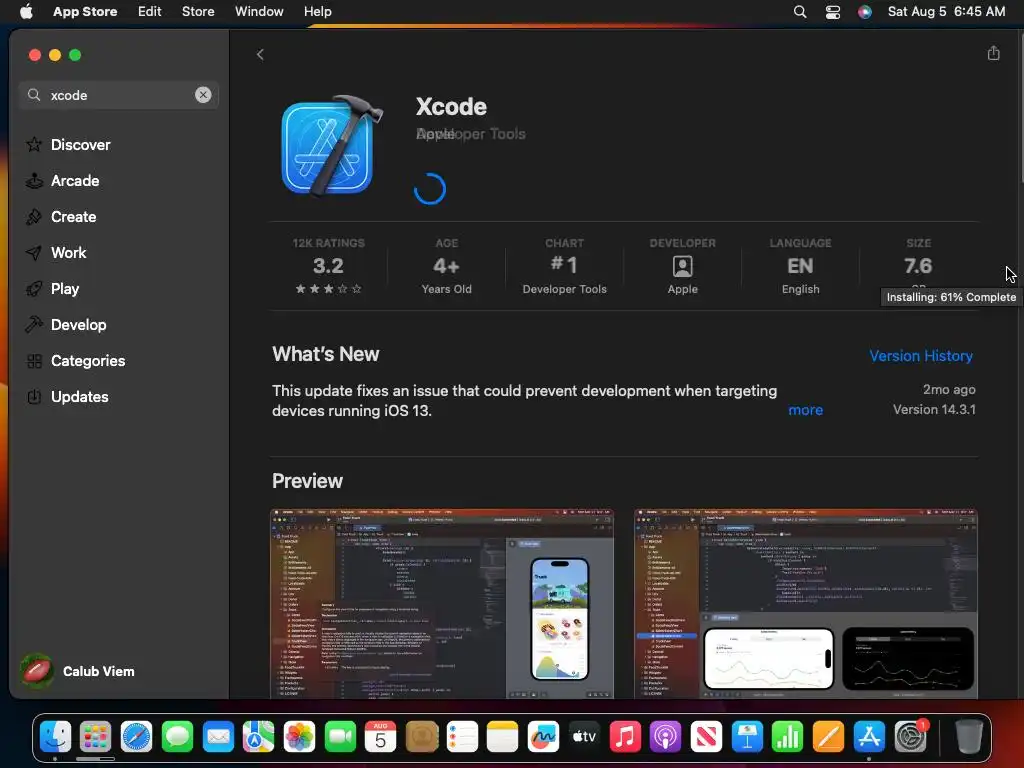Open Calendar from the Dock
The height and width of the screenshot is (768, 1024).
pyautogui.click(x=380, y=737)
